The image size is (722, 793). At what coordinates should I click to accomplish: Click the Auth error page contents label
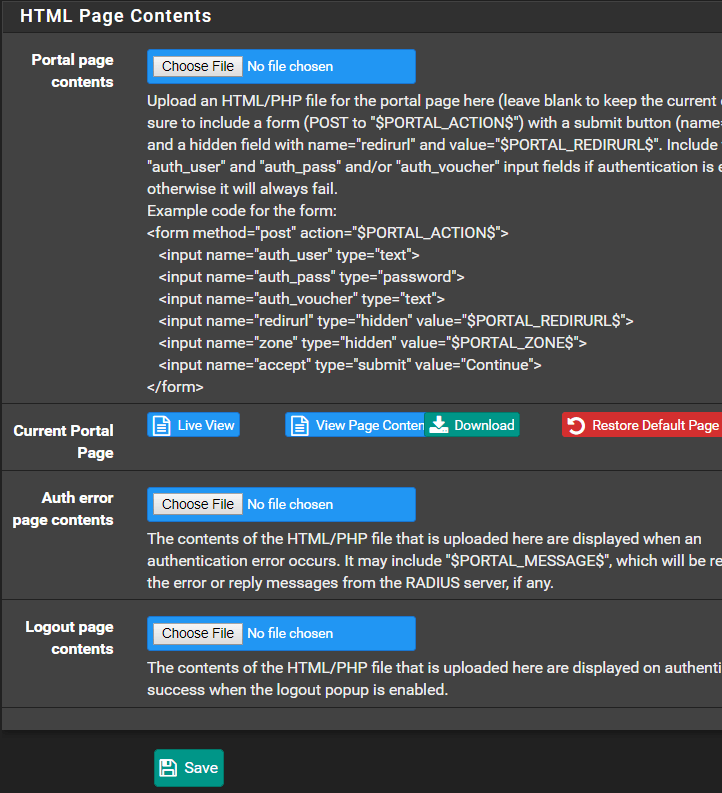(64, 508)
